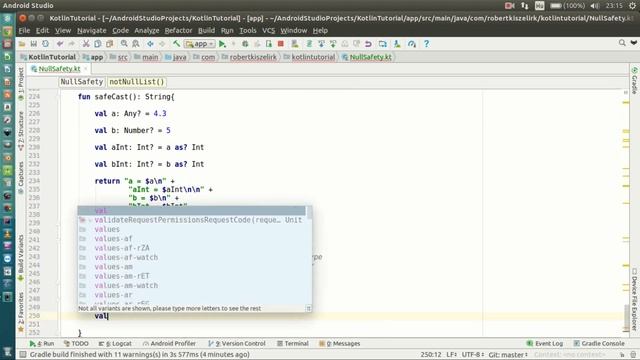The width and height of the screenshot is (640, 360).
Task: Copy selection toolbar icon
Action: click(98, 44)
